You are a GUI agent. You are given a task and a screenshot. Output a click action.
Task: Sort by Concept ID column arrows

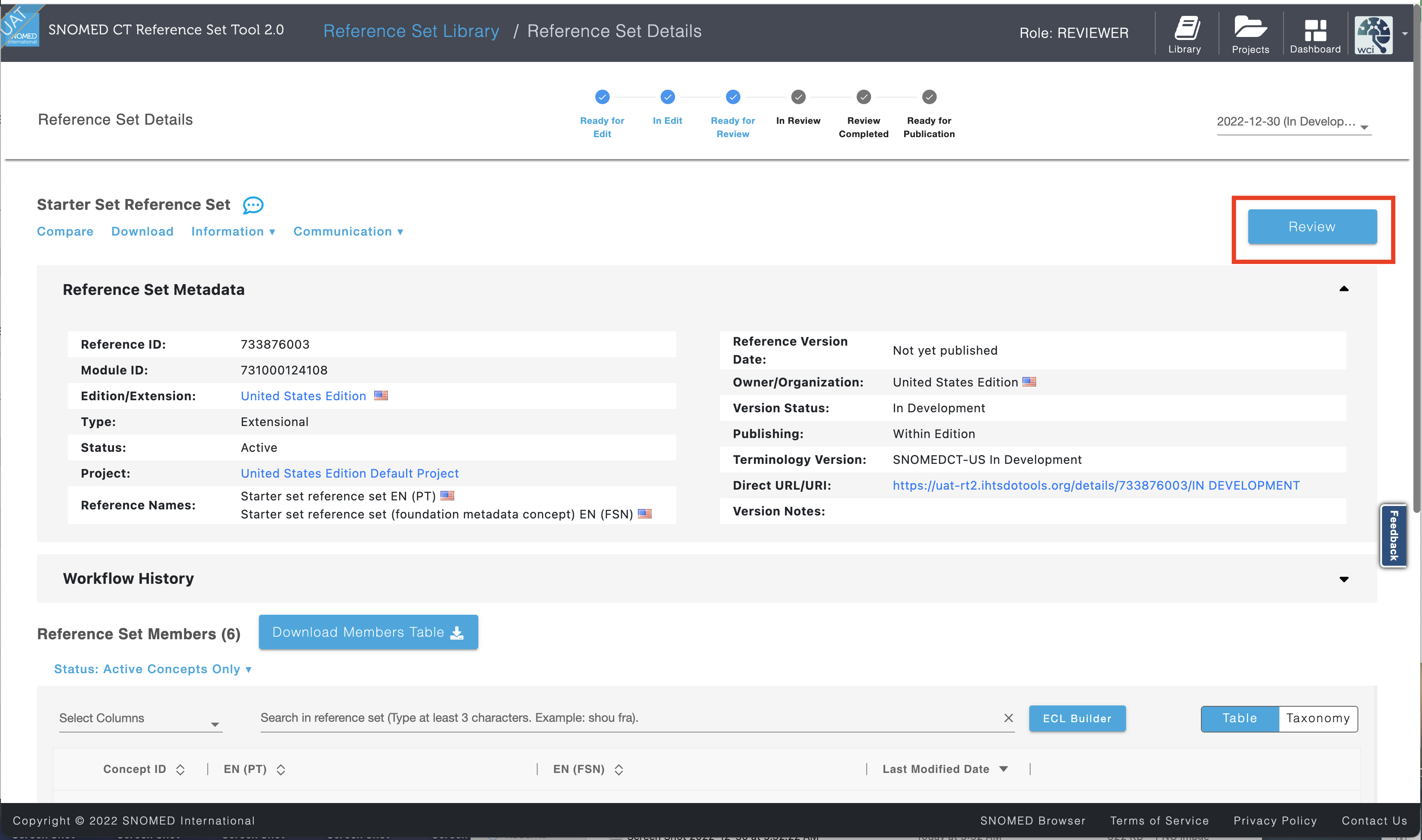pos(180,769)
